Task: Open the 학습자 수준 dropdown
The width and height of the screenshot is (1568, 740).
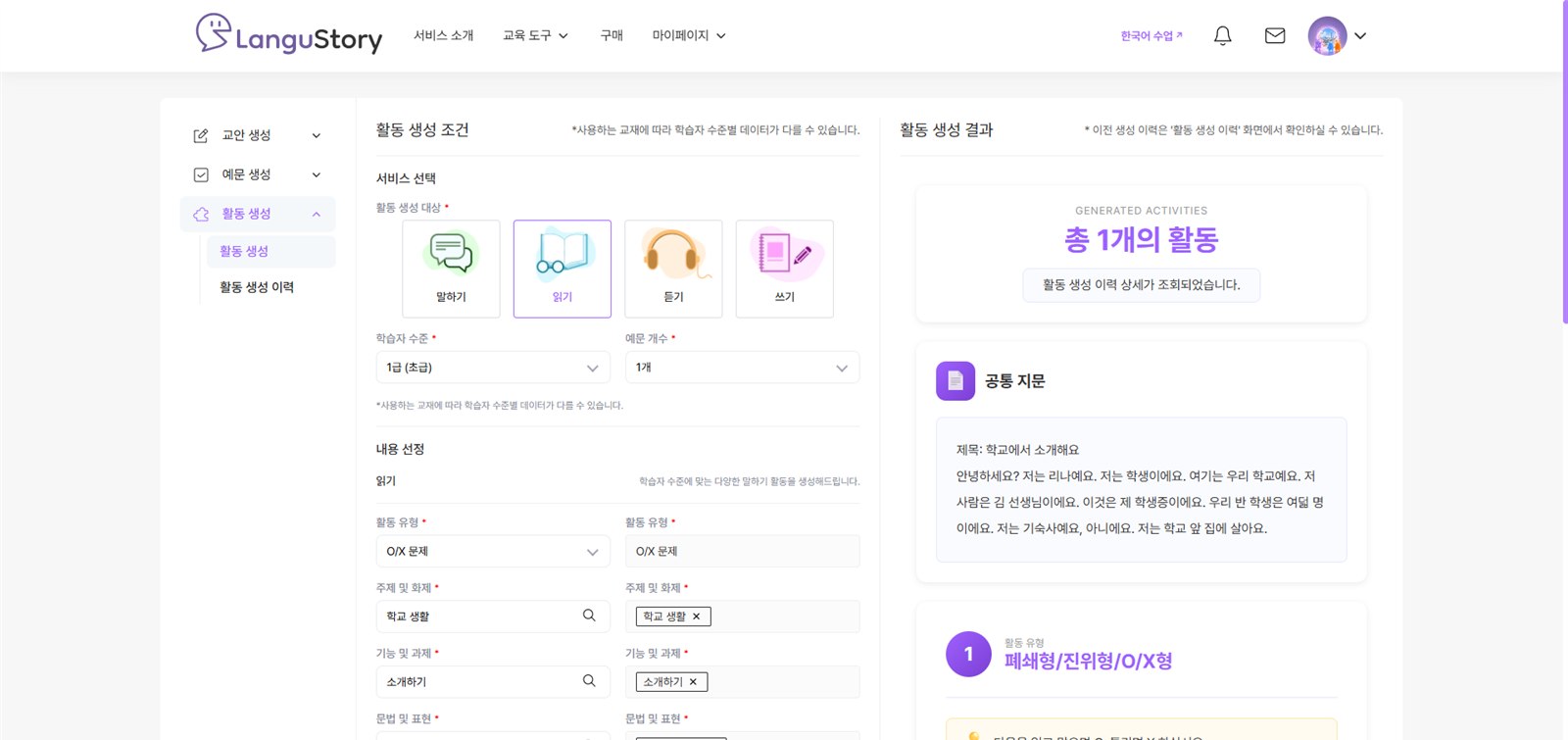Action: [x=493, y=368]
